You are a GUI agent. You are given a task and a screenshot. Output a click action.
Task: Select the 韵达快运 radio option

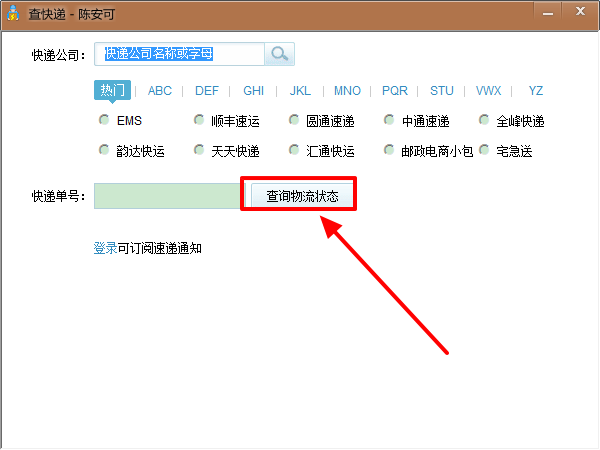pos(104,150)
